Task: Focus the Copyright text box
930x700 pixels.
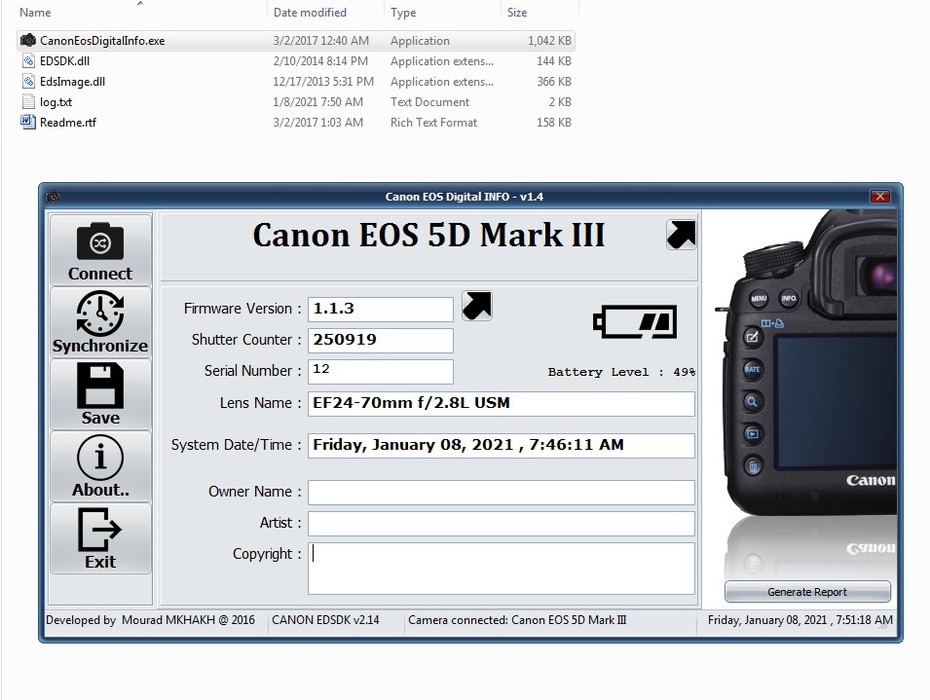Action: coord(501,568)
